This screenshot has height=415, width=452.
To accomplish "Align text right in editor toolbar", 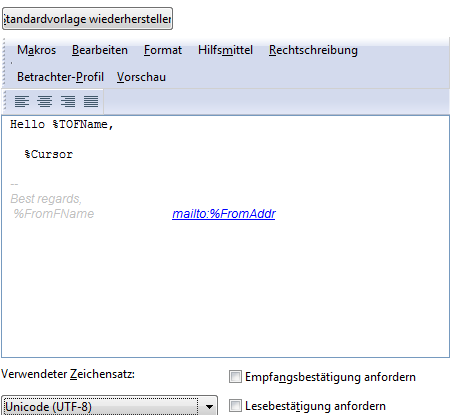I will 68,101.
